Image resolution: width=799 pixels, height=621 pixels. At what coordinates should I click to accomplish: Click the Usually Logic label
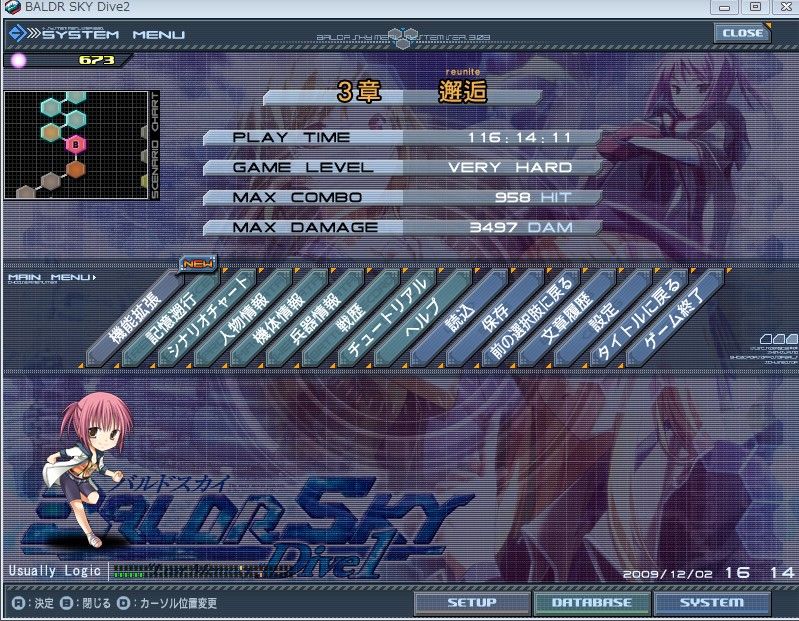[55, 571]
